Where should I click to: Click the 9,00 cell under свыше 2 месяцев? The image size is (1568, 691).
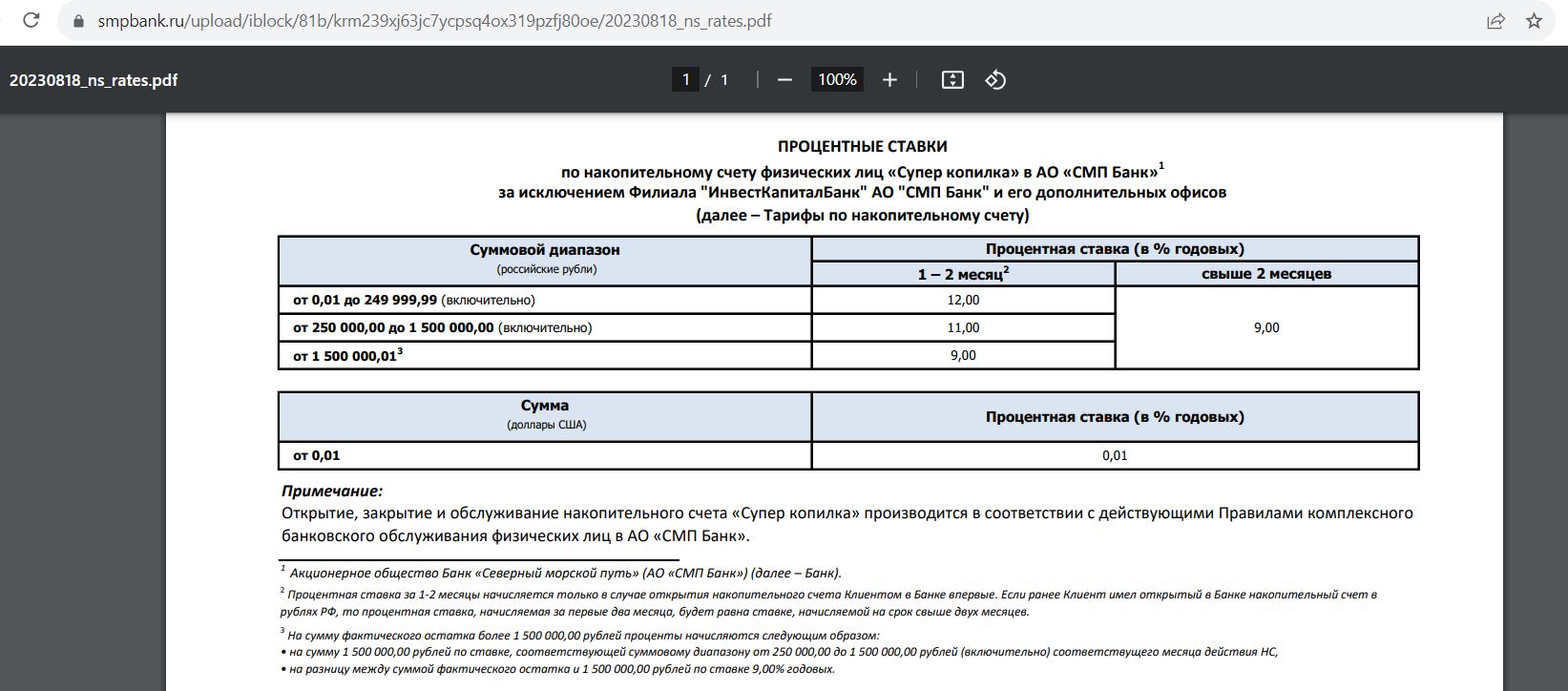click(x=1266, y=327)
